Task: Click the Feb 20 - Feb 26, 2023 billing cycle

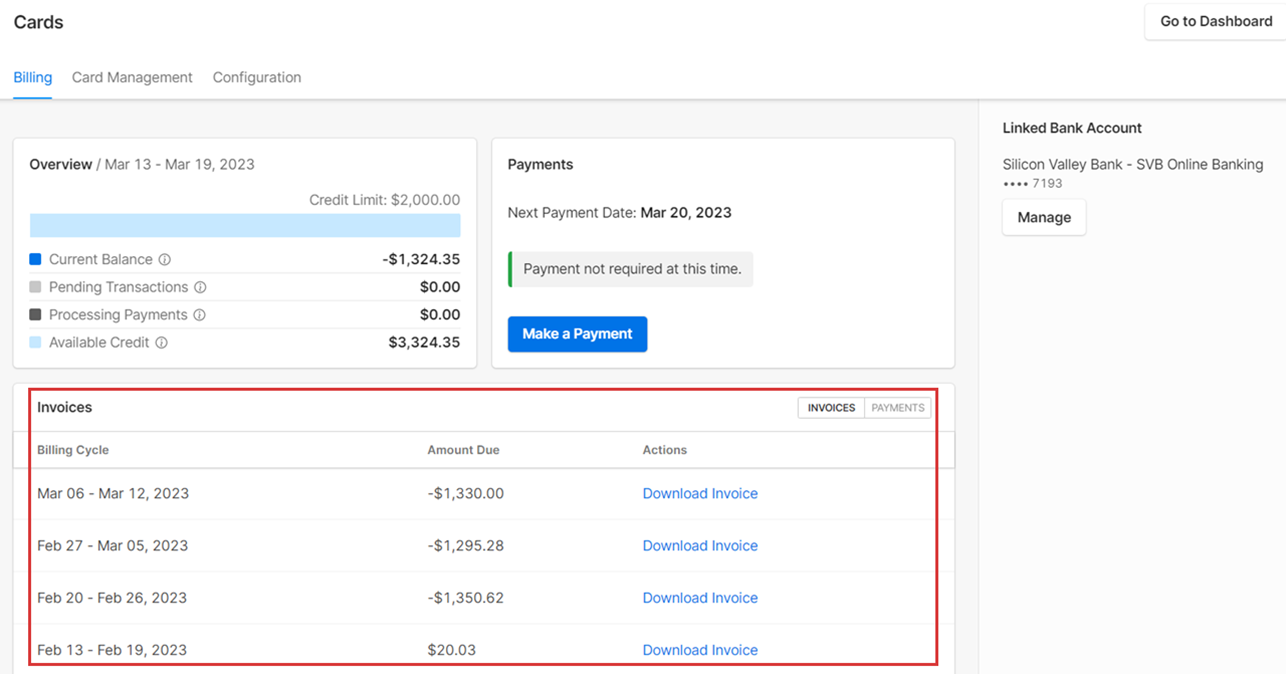Action: (112, 598)
